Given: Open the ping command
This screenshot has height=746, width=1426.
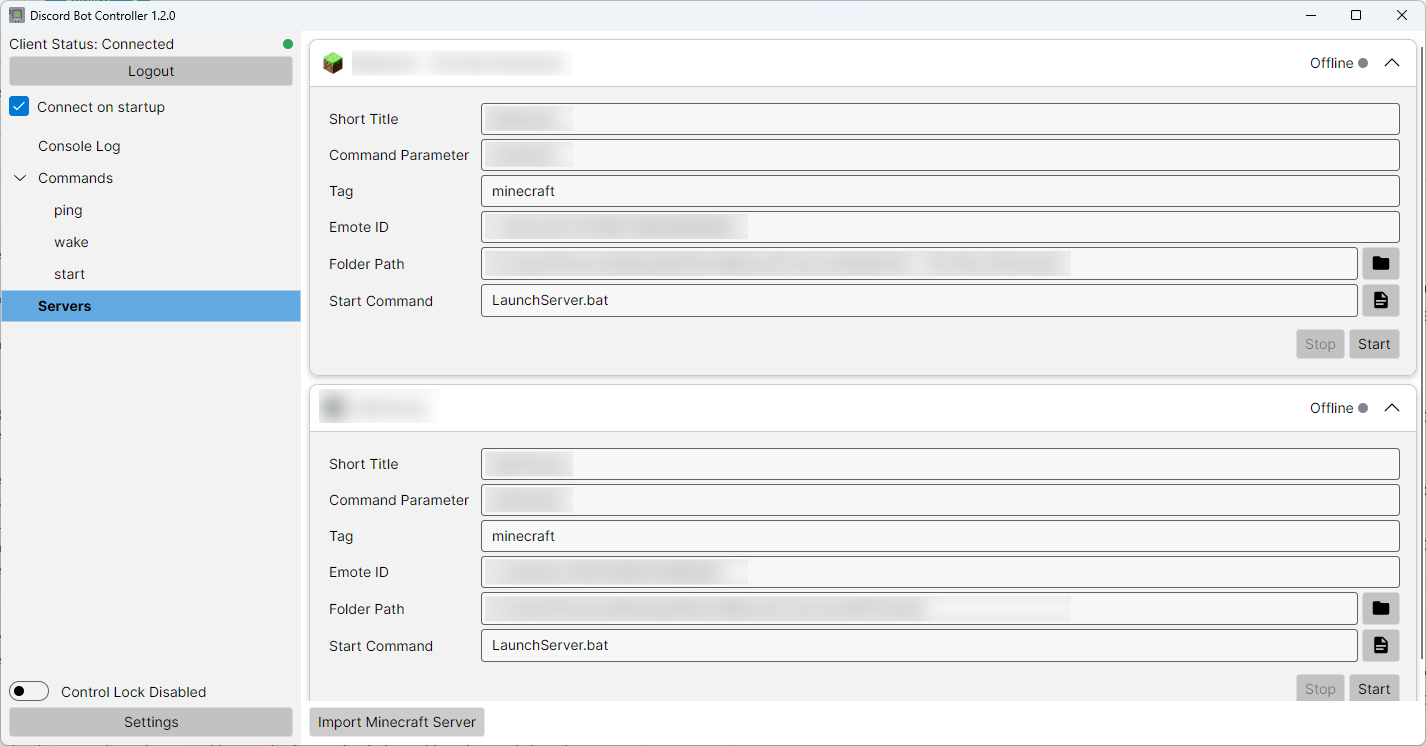Looking at the screenshot, I should point(68,210).
